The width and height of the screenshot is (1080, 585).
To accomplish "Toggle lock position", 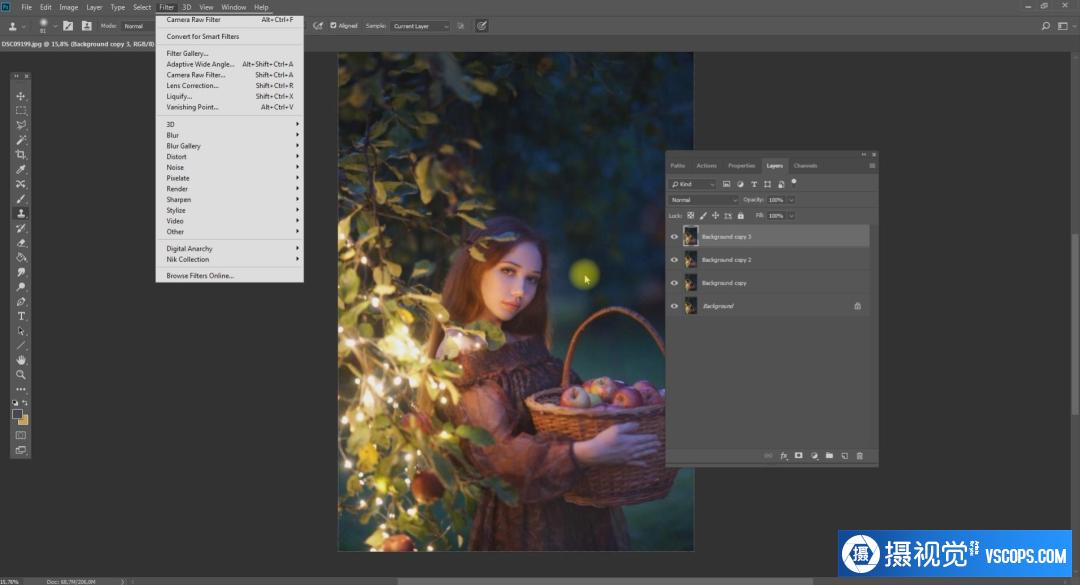I will pyautogui.click(x=716, y=216).
